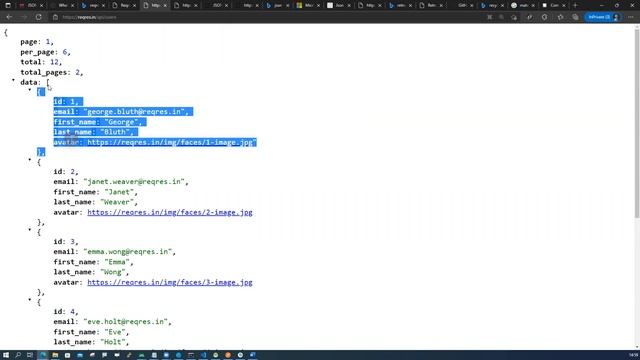Click the 'total: 12' line

41,62
